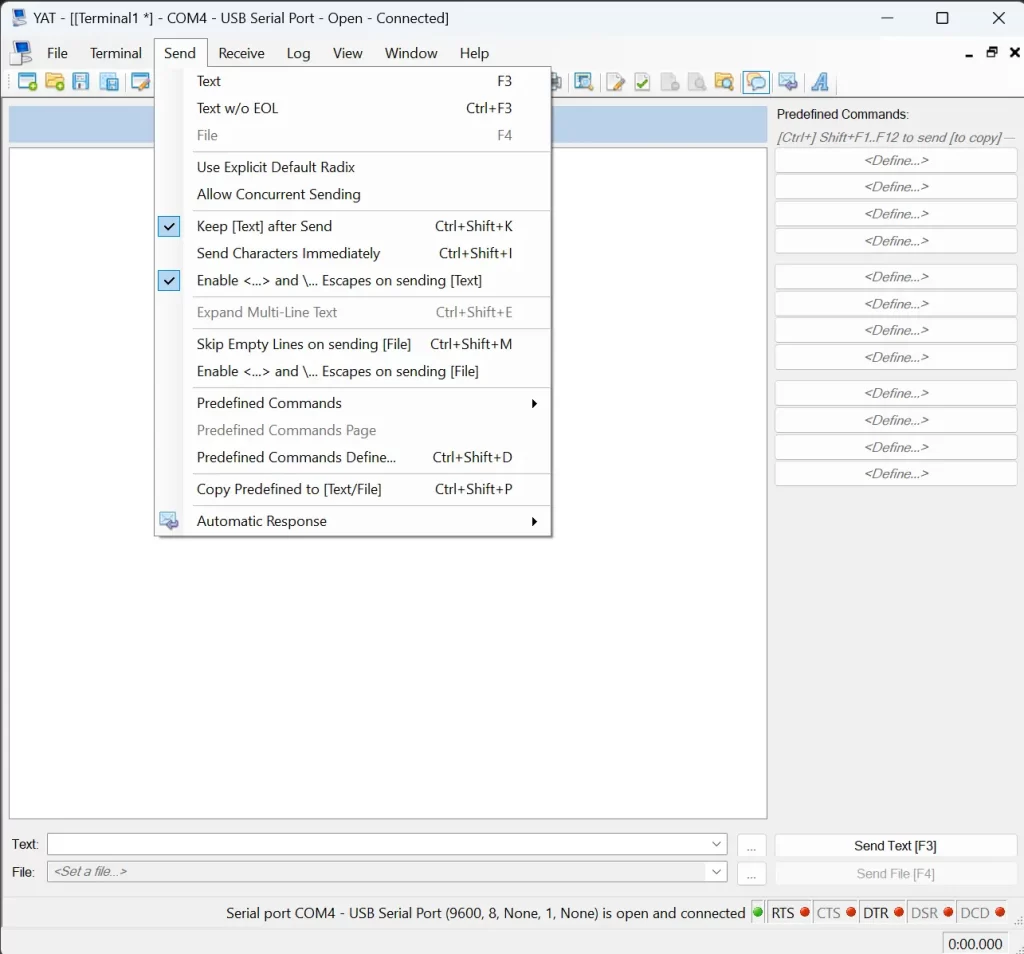Viewport: 1024px width, 954px height.
Task: Open the File field dropdown arrow
Action: pyautogui.click(x=716, y=872)
